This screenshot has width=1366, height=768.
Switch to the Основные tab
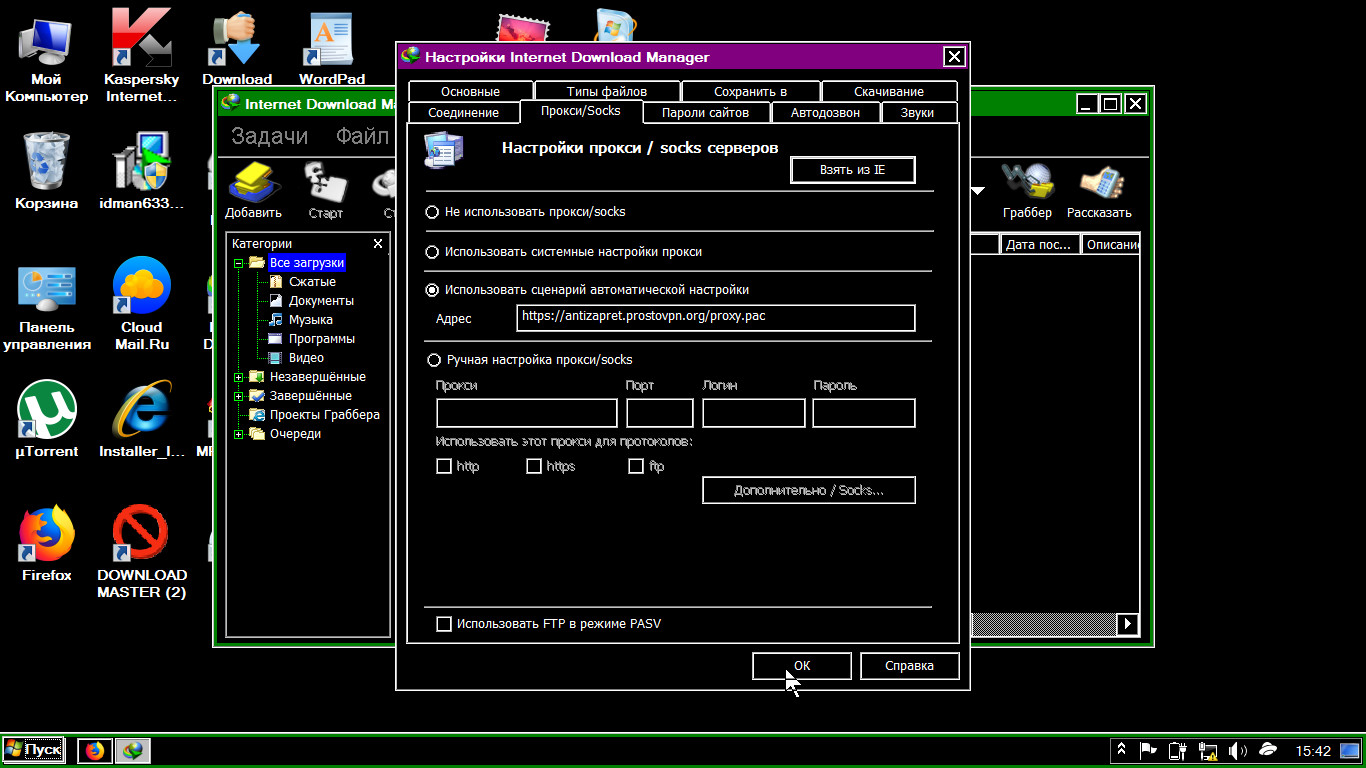click(470, 91)
